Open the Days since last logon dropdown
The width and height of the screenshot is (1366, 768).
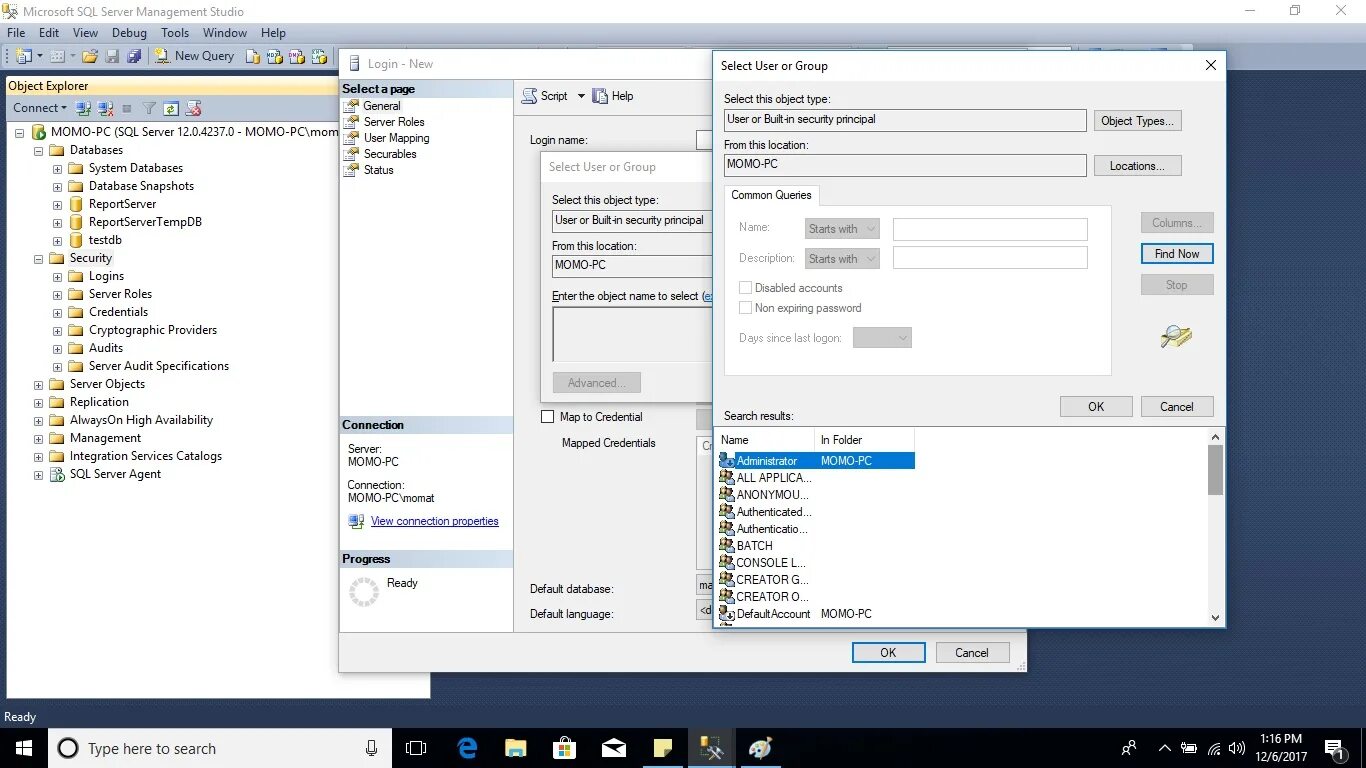[x=882, y=338]
